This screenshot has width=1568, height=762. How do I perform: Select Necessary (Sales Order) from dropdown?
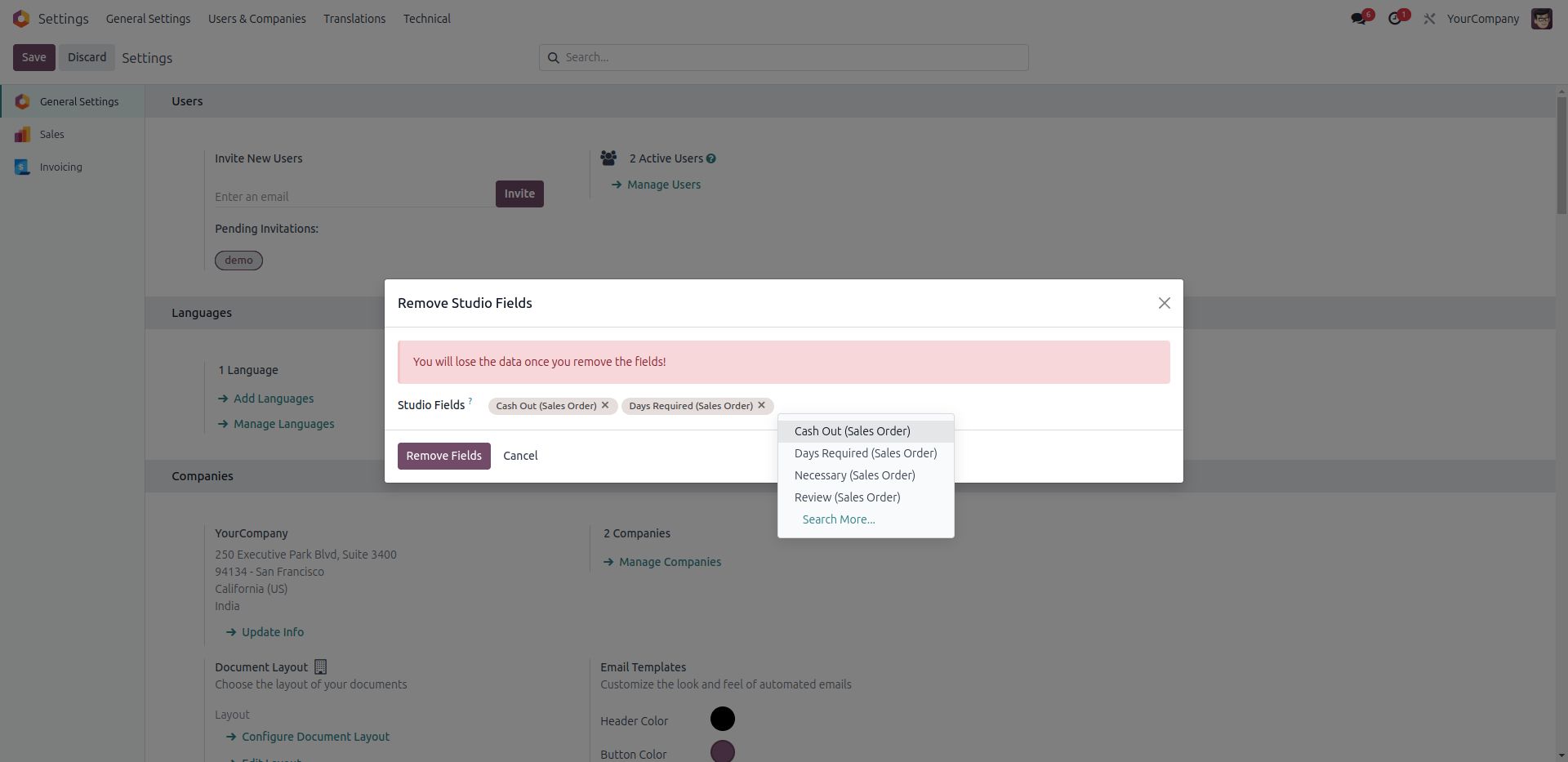click(x=854, y=475)
